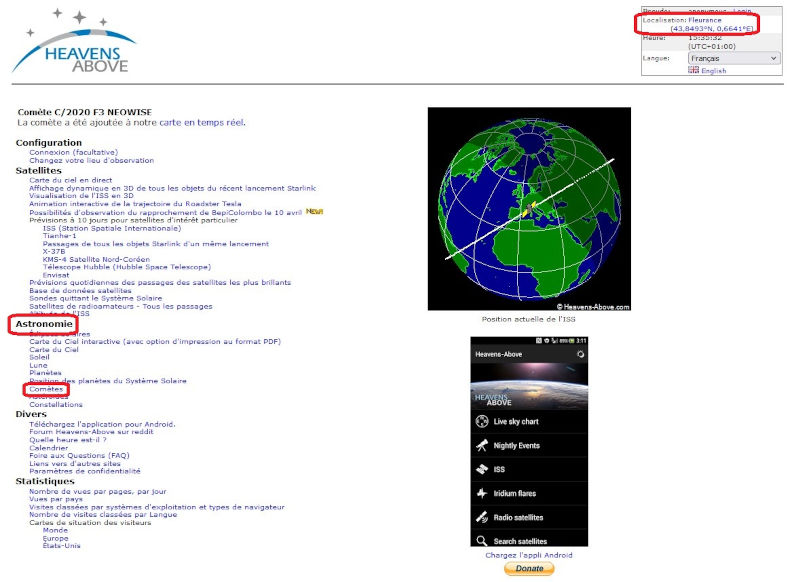
Task: Click the Heavens Above logo
Action: (74, 41)
